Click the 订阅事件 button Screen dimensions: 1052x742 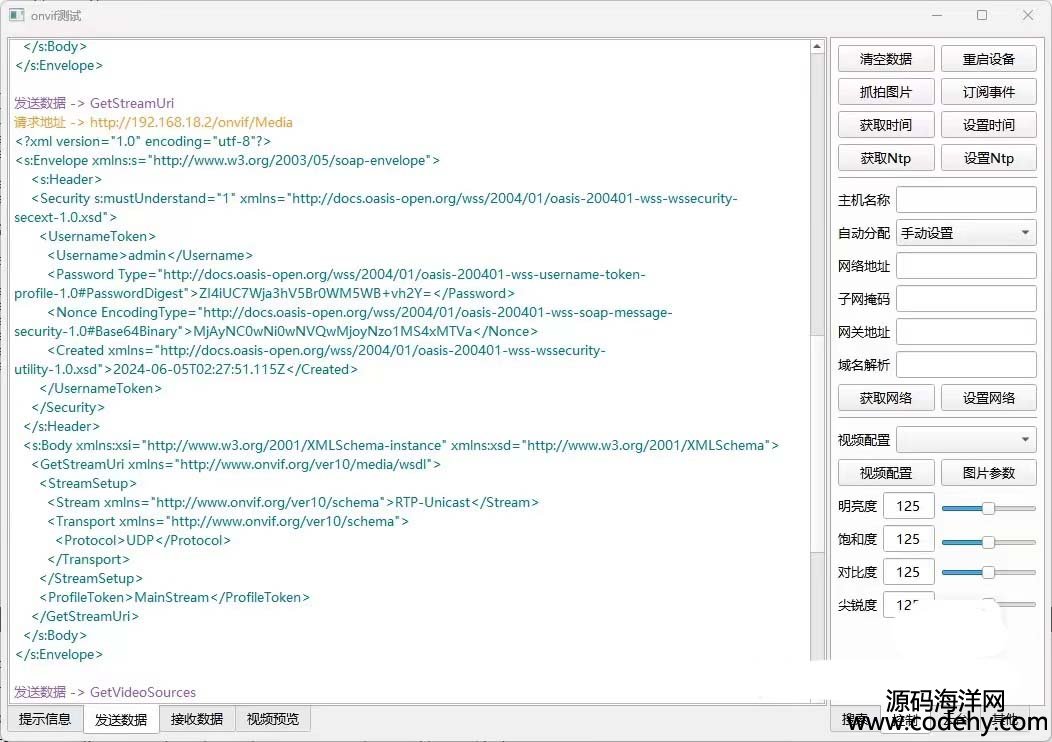[988, 92]
